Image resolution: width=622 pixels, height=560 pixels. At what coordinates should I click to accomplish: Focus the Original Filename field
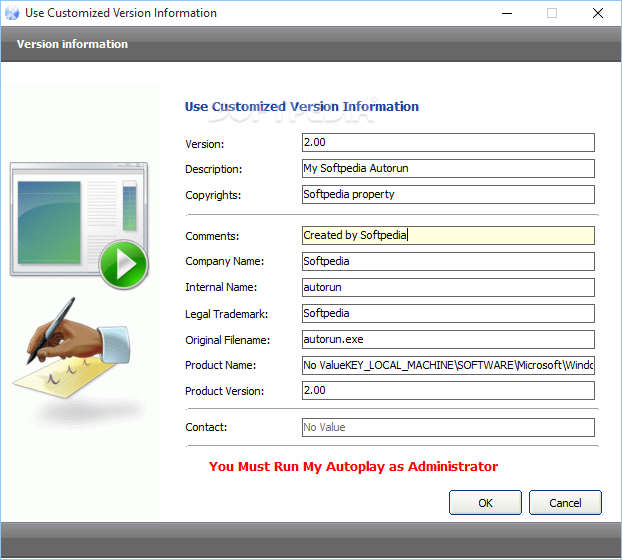click(448, 339)
